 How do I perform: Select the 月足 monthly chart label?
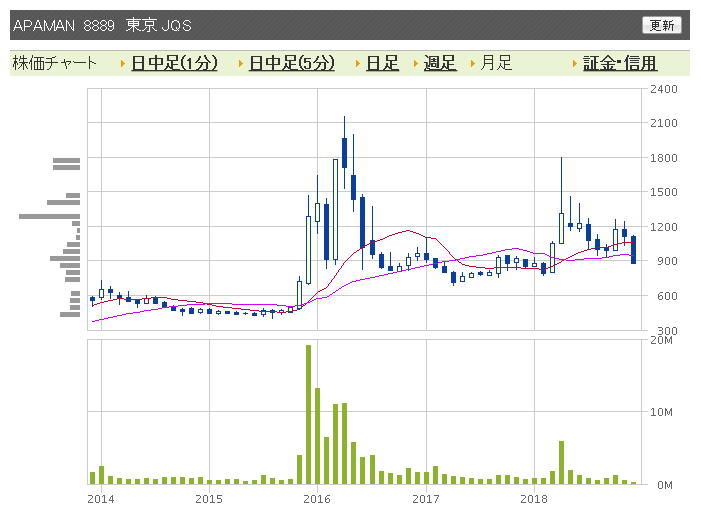pos(496,63)
